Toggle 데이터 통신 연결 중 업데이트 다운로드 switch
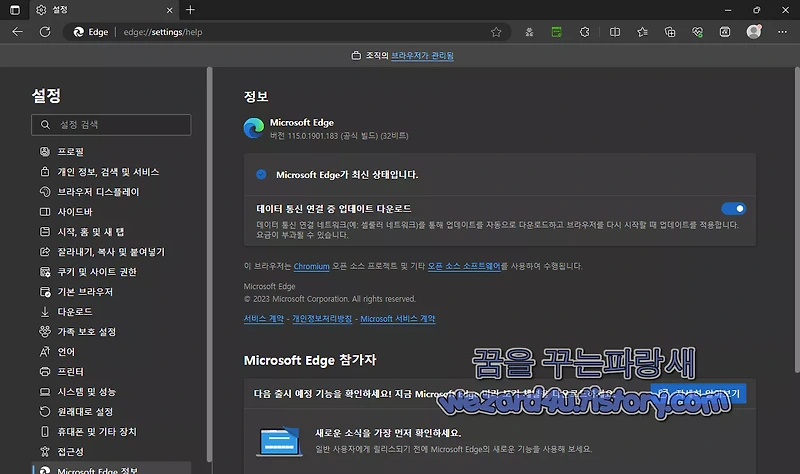Screen dimensions: 800x474 (733, 209)
